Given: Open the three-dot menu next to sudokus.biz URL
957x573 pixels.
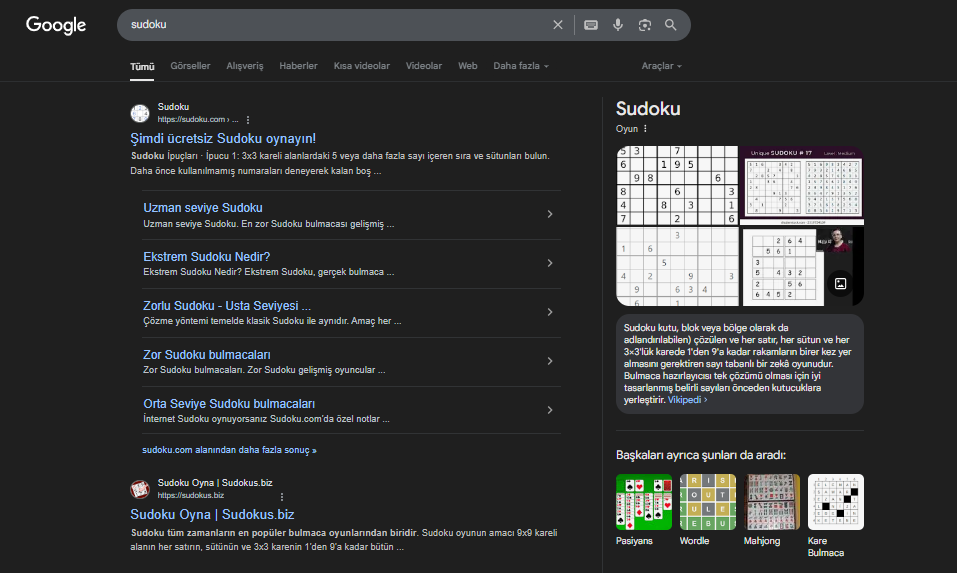Looking at the screenshot, I should pyautogui.click(x=281, y=497).
